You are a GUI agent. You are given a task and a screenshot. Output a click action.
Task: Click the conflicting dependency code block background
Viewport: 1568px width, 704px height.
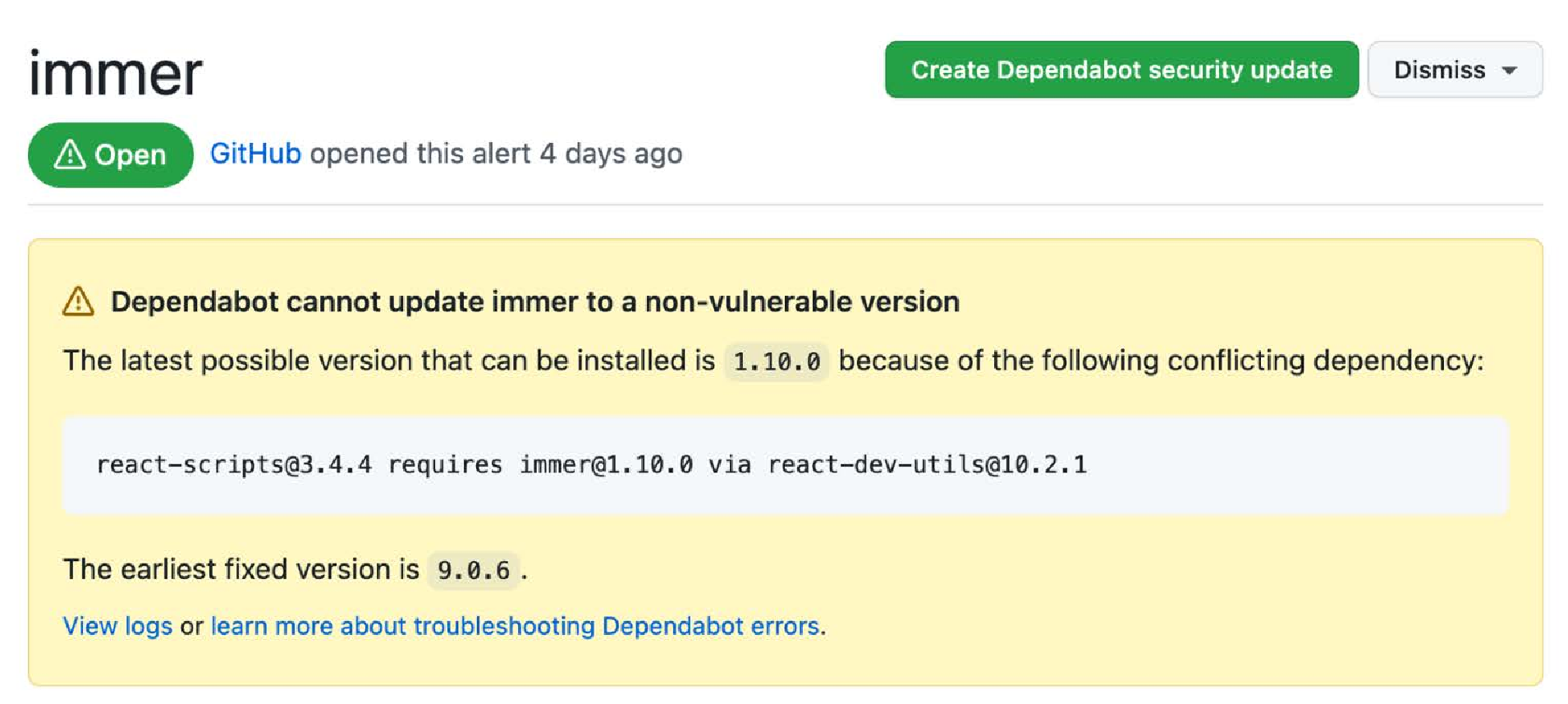(785, 465)
